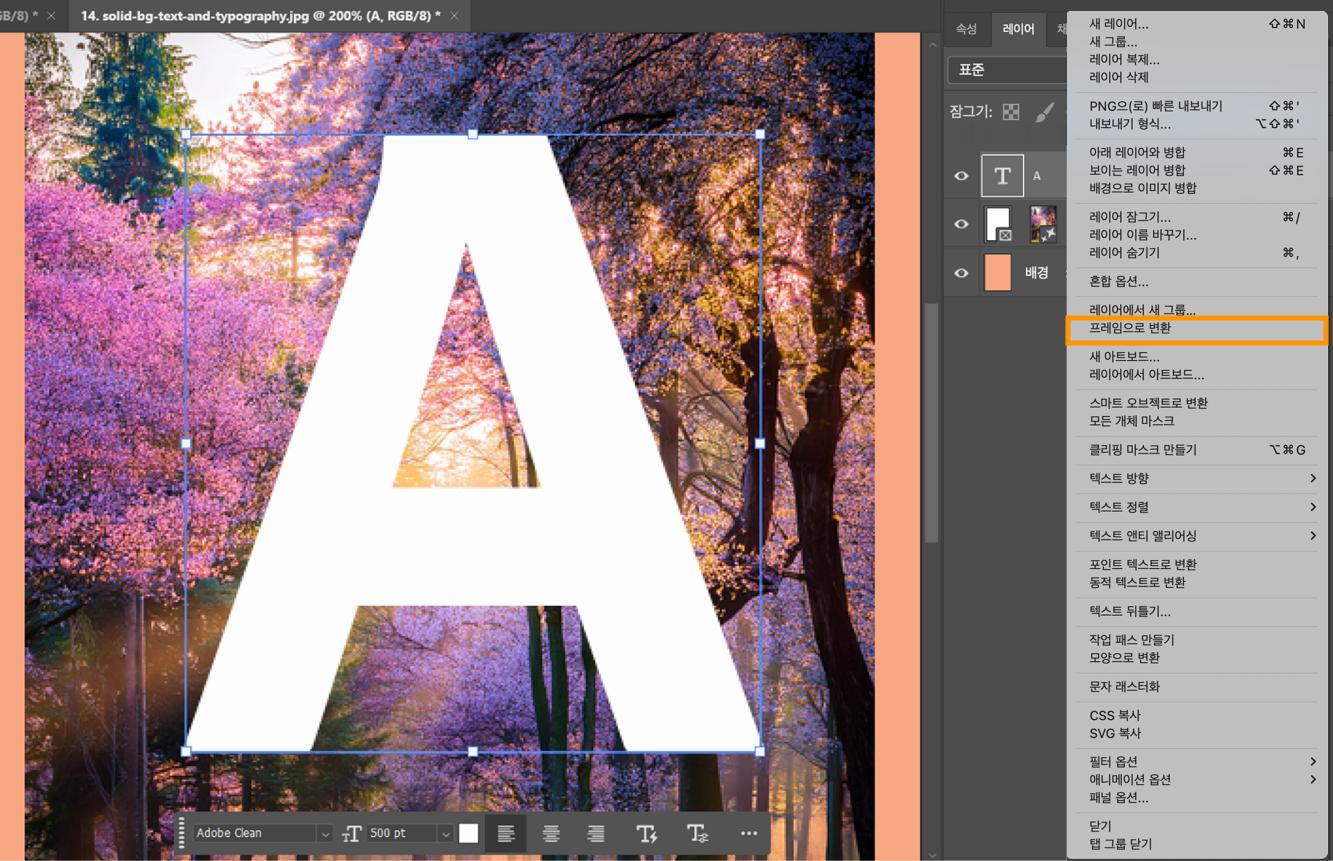The width and height of the screenshot is (1333, 861).
Task: Select 레이어 이름 바꾸기... menu item
Action: coord(1198,235)
